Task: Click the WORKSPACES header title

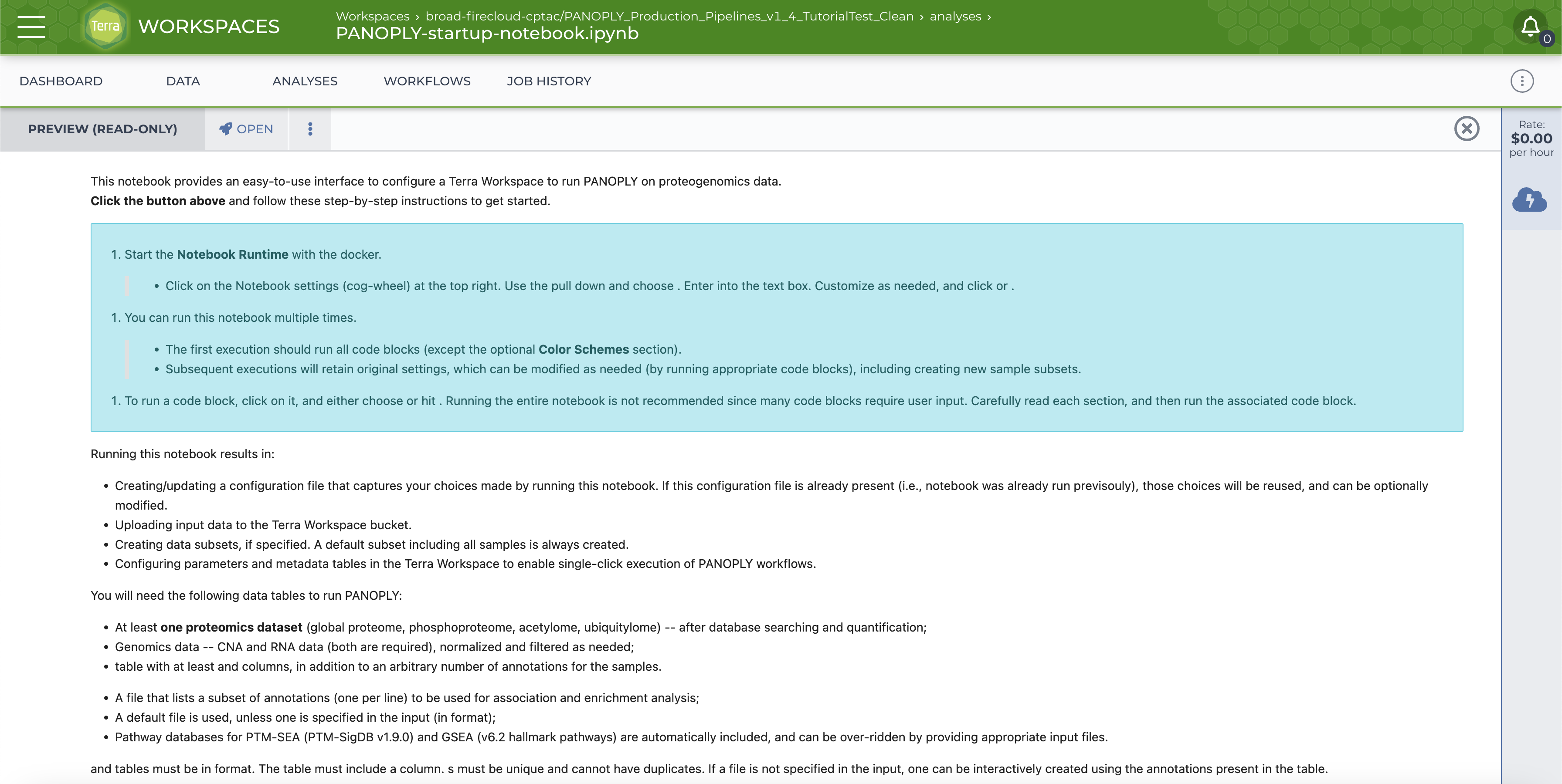Action: tap(209, 27)
